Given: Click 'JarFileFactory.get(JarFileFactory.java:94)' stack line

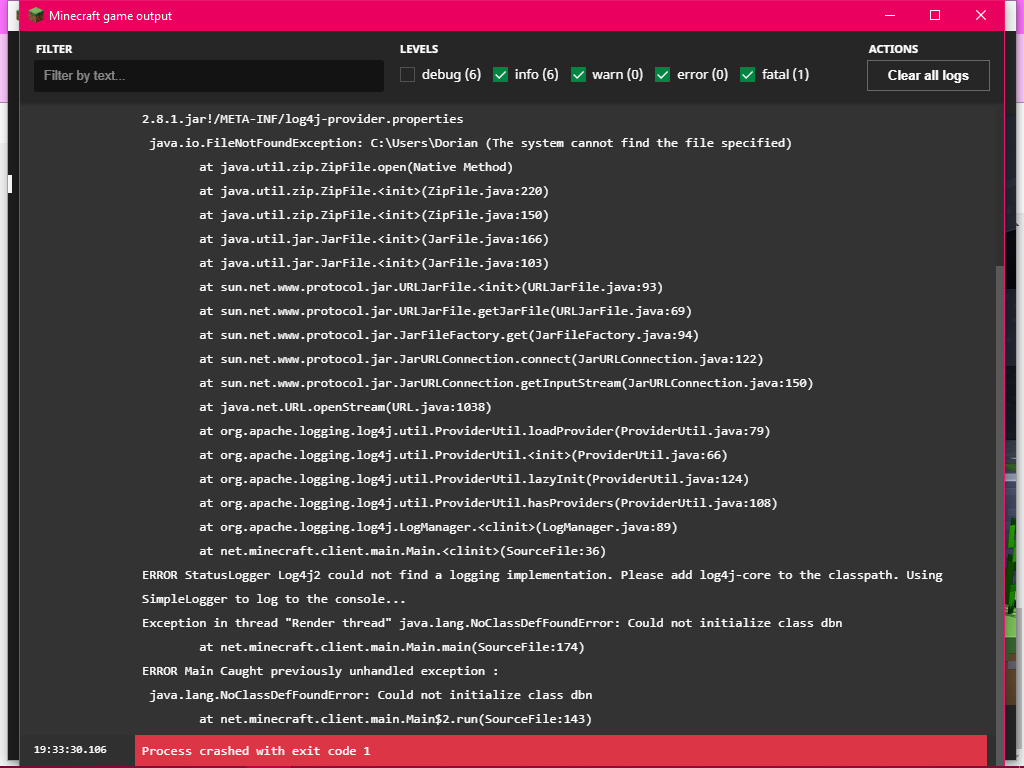Looking at the screenshot, I should [449, 336].
